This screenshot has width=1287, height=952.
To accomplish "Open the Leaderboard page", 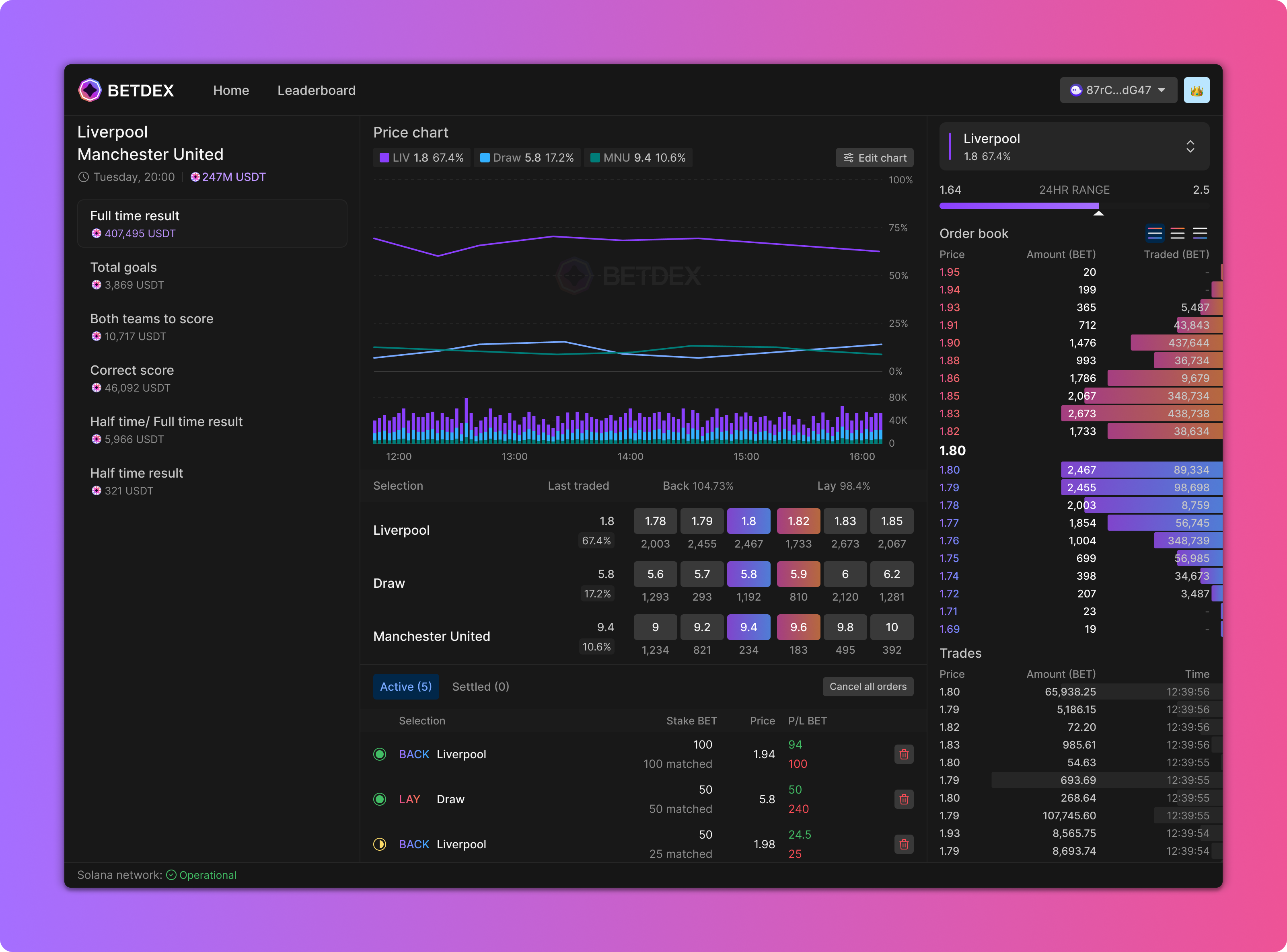I will [x=317, y=90].
